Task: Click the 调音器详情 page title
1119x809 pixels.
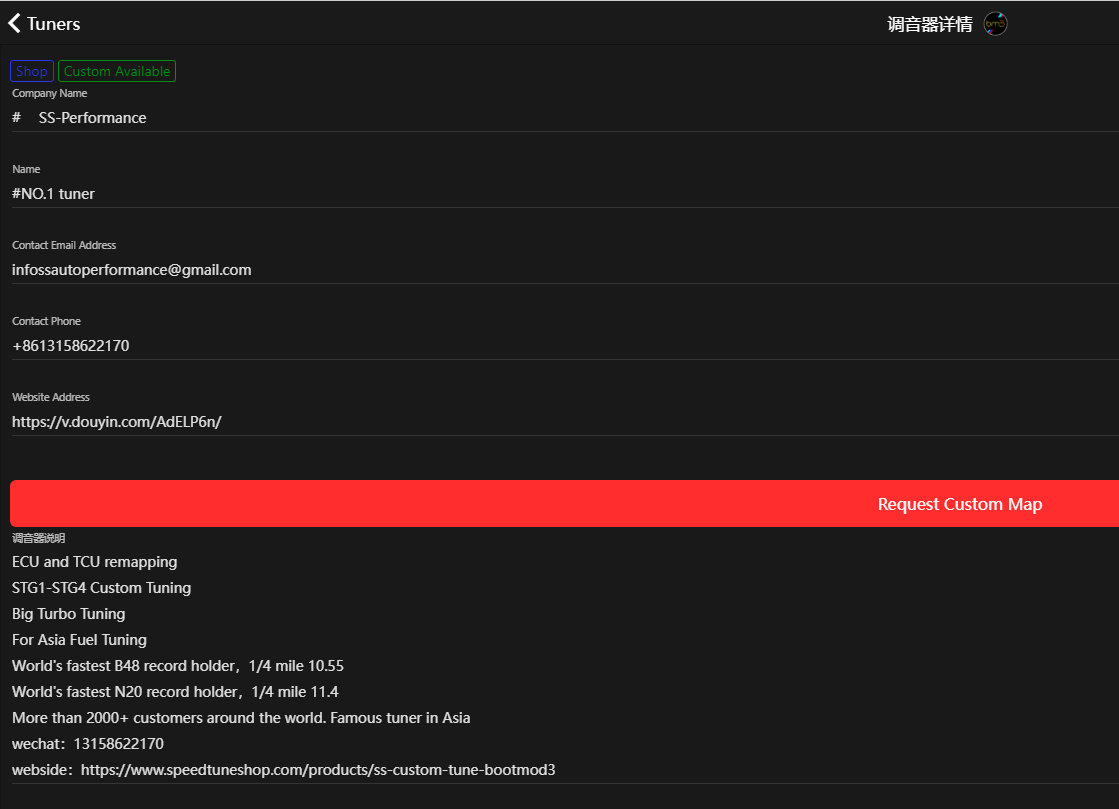Action: coord(929,25)
